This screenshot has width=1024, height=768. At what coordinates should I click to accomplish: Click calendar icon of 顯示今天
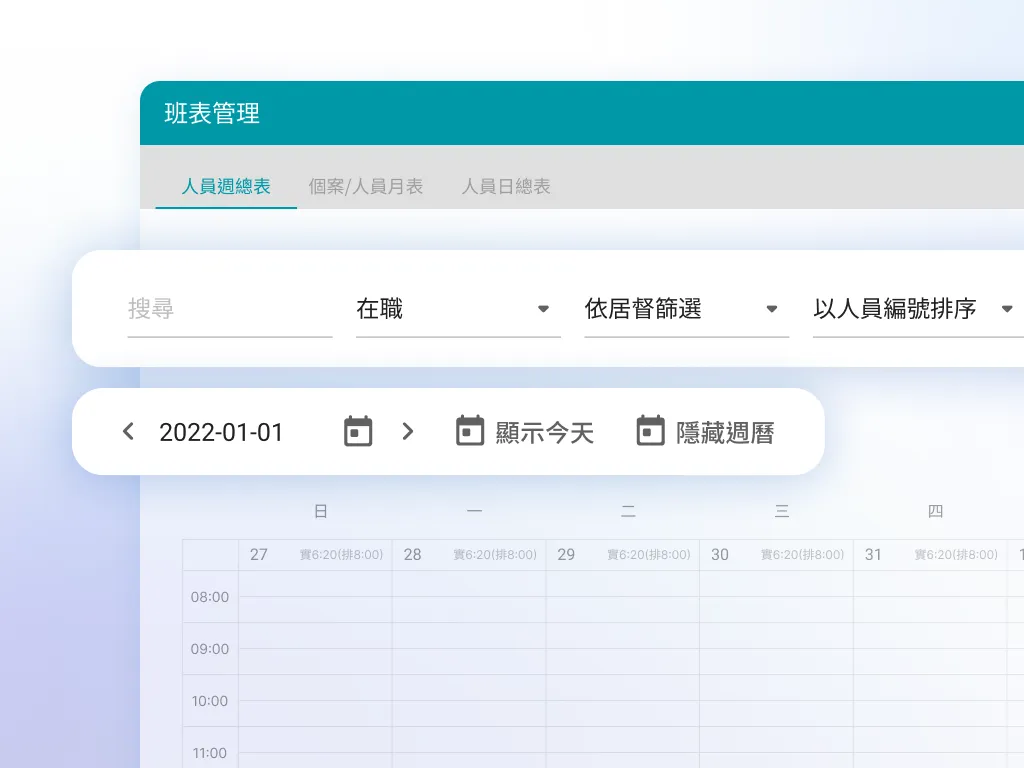(x=470, y=431)
